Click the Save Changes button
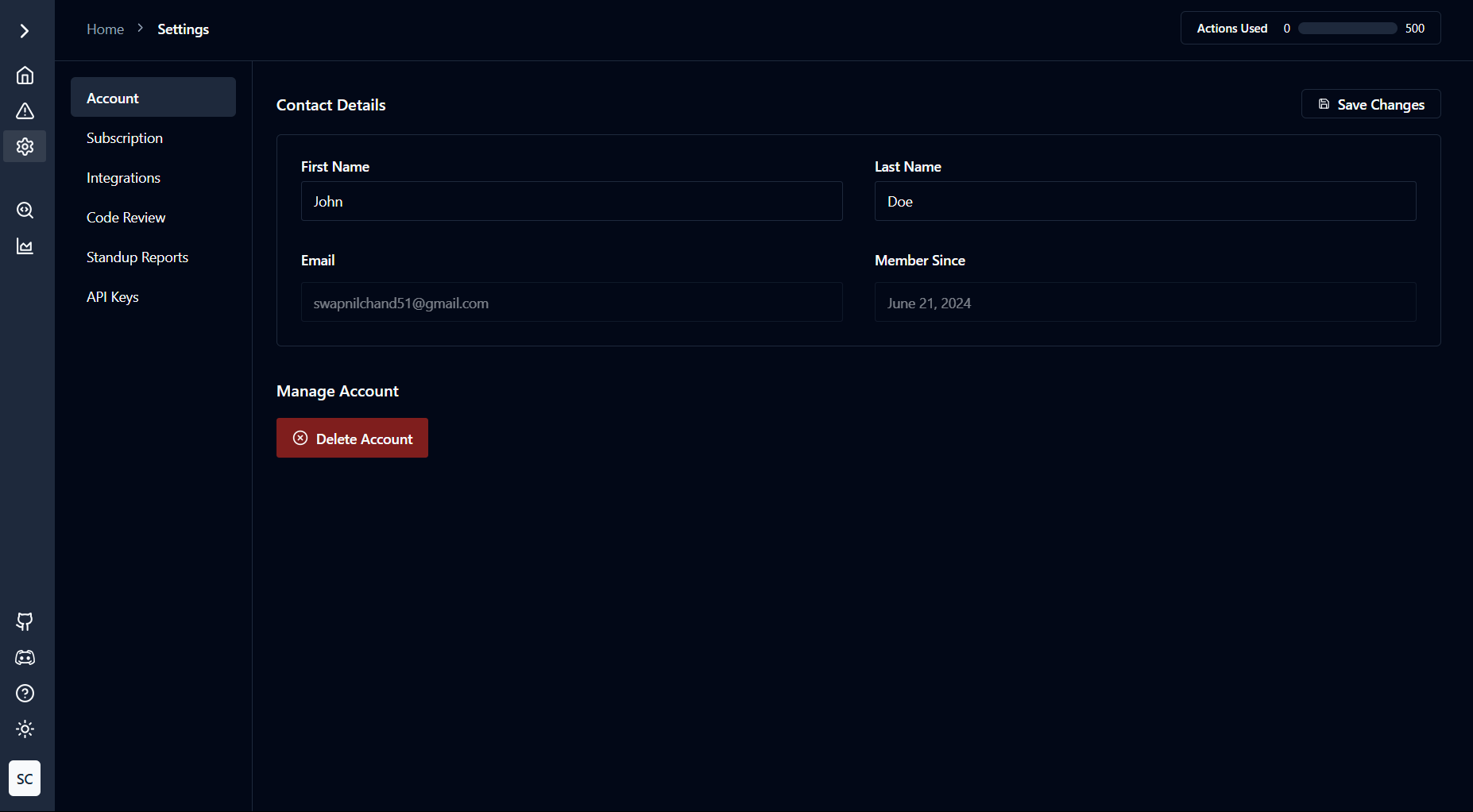 1371,104
